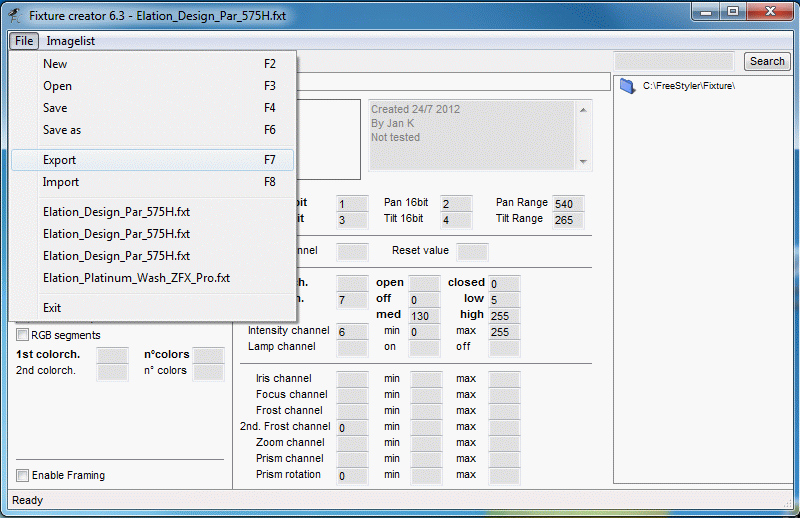
Task: Open the Imagelist menu
Action: [70, 41]
